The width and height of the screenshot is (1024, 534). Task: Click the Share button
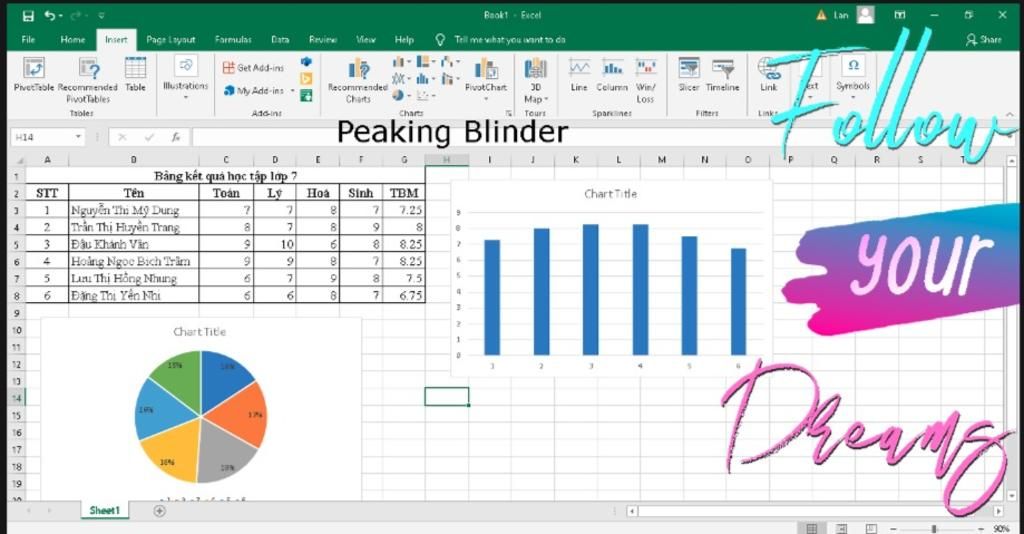pos(984,39)
